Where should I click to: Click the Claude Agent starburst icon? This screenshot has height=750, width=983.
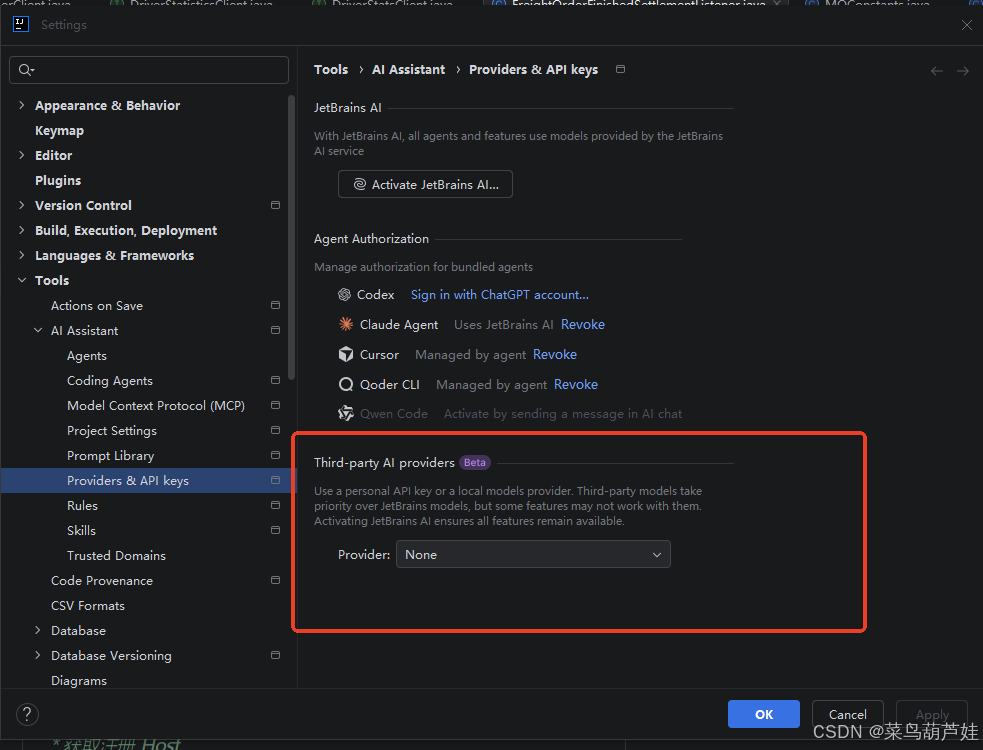[345, 324]
